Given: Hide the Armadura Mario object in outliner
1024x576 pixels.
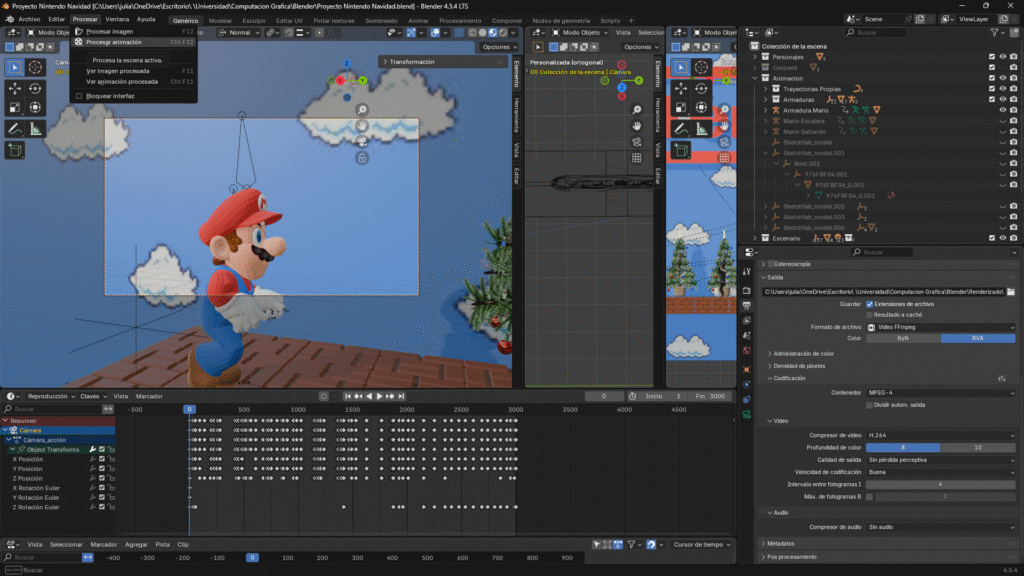Looking at the screenshot, I should pos(1002,110).
